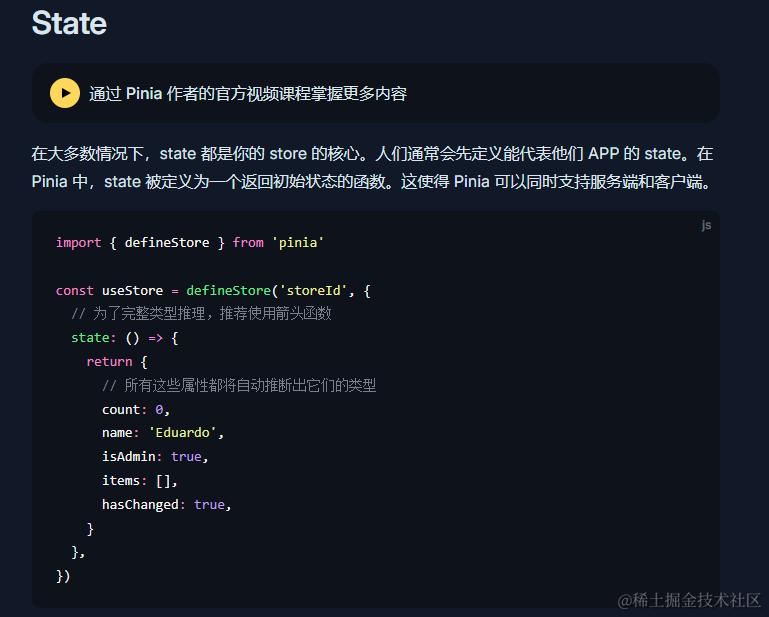The height and width of the screenshot is (617, 769).
Task: Click the return keyword in code
Action: pyautogui.click(x=109, y=361)
